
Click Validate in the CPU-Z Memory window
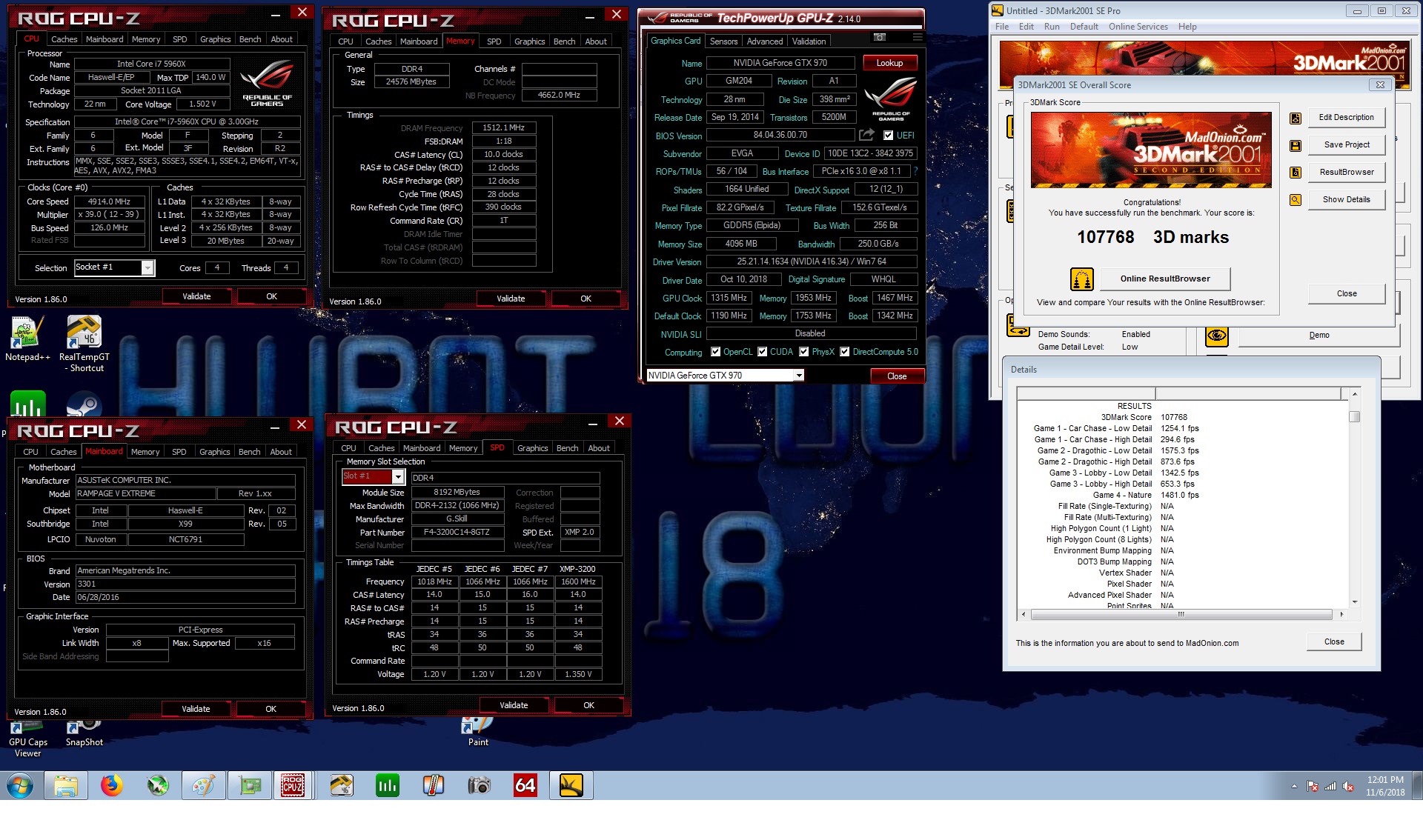(511, 299)
